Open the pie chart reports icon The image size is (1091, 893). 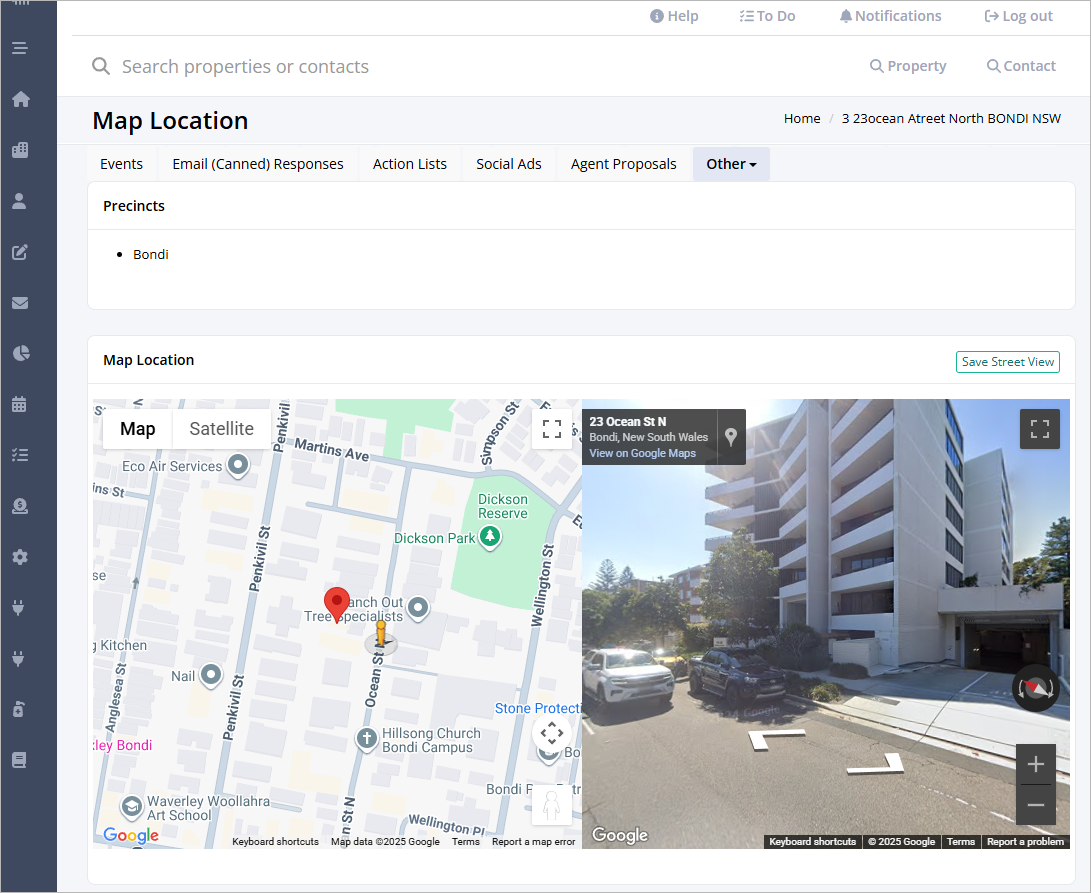[21, 354]
